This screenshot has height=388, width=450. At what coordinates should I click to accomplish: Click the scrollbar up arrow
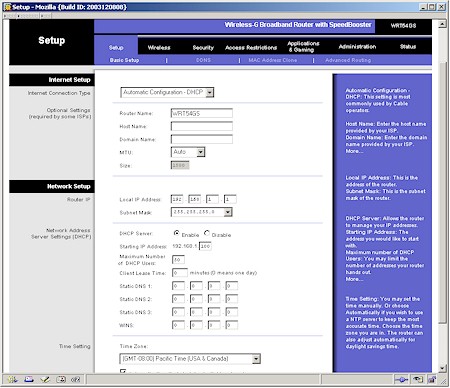(x=442, y=24)
